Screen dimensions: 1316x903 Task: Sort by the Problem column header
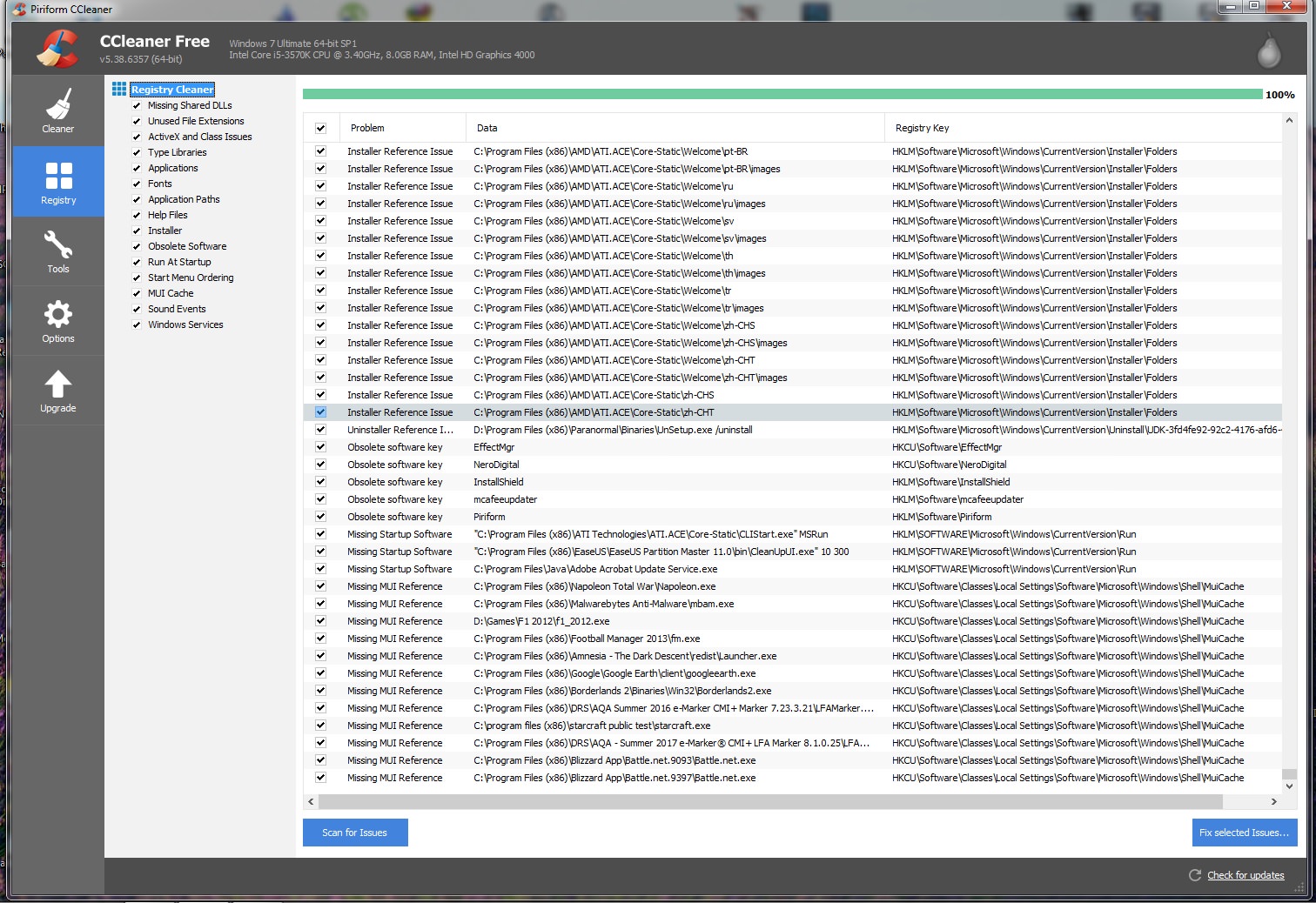pyautogui.click(x=402, y=128)
